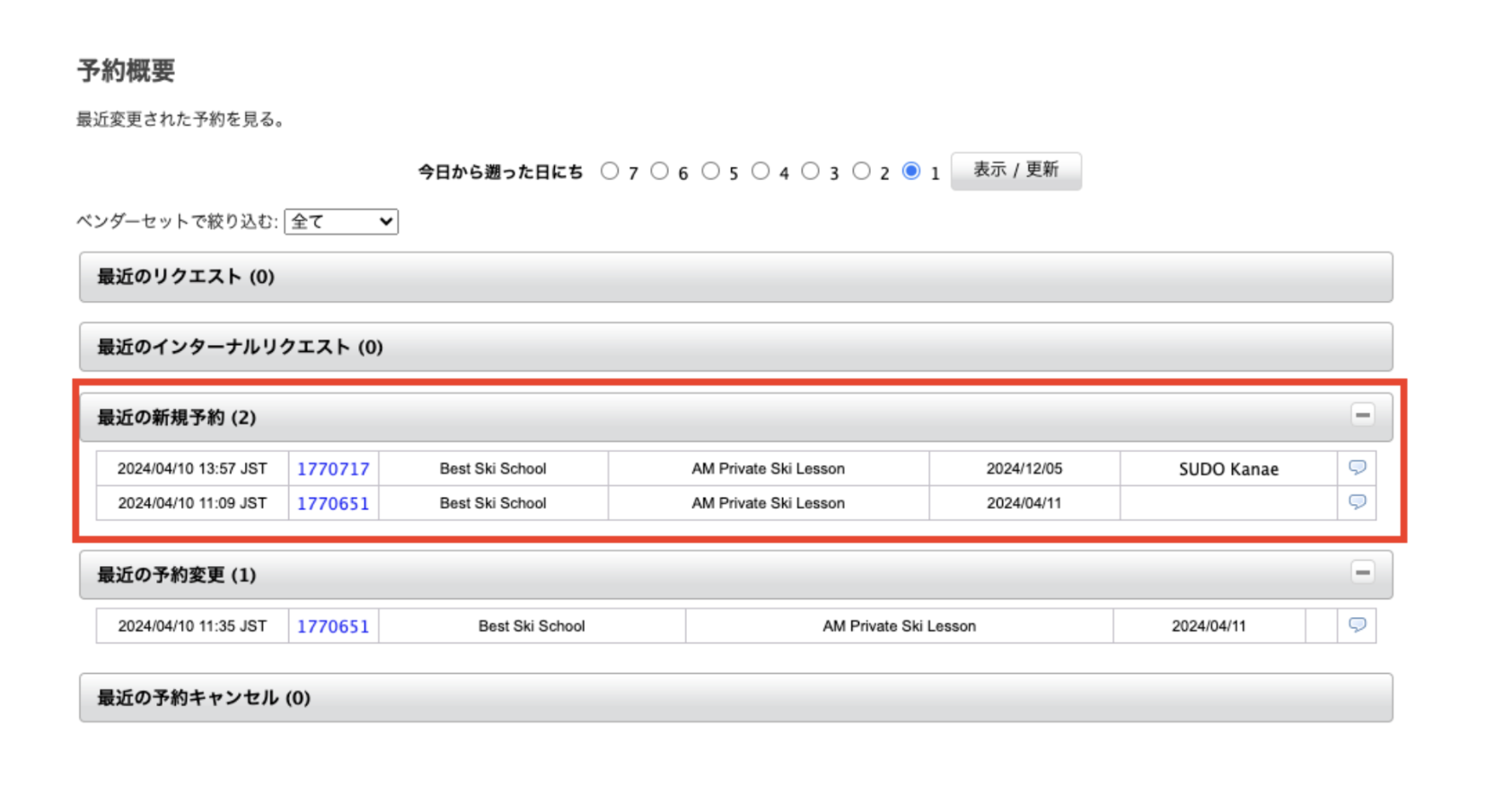Image resolution: width=1512 pixels, height=787 pixels.
Task: Select the 7 days back radio button
Action: coord(611,171)
